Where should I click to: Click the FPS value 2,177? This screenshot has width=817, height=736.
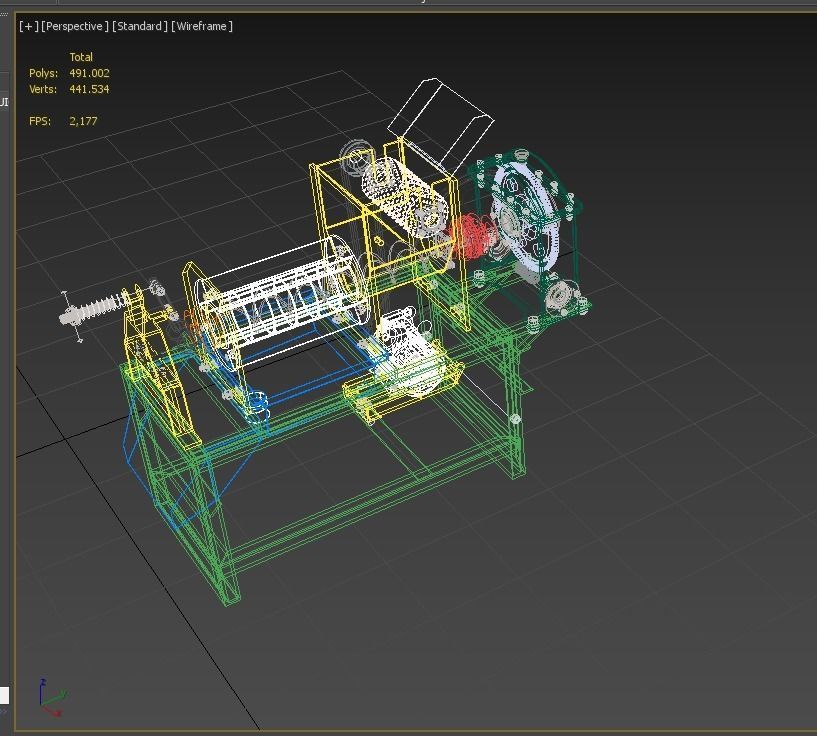point(83,121)
